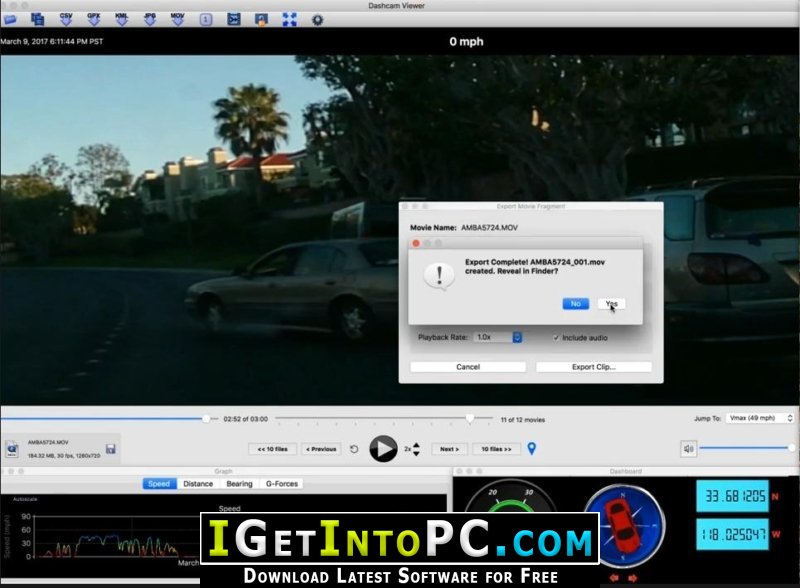Click the replay circular arrow icon
Screen dimensions: 800x588
click(354, 449)
